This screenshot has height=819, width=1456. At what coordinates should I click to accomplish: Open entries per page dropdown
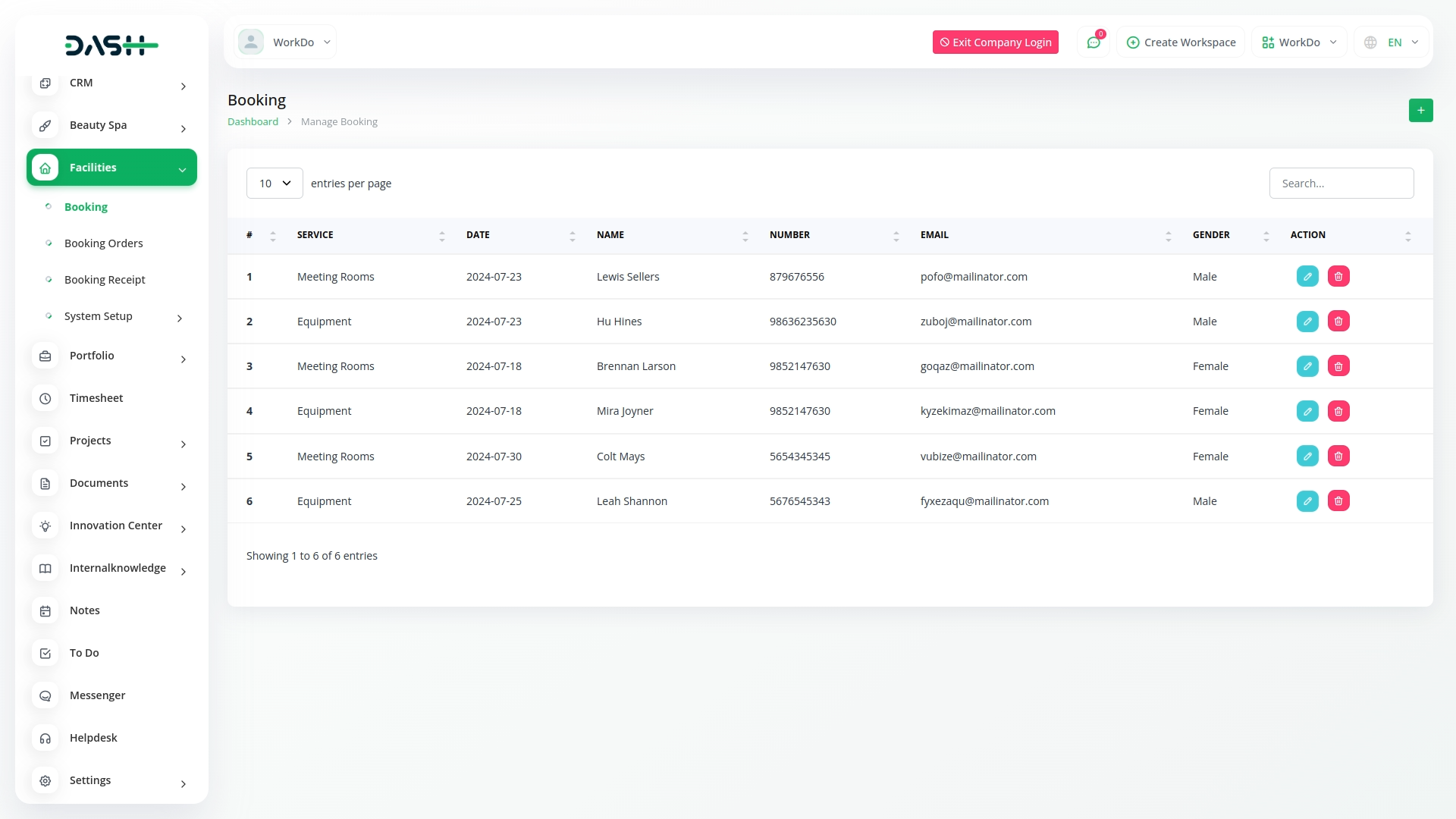275,184
